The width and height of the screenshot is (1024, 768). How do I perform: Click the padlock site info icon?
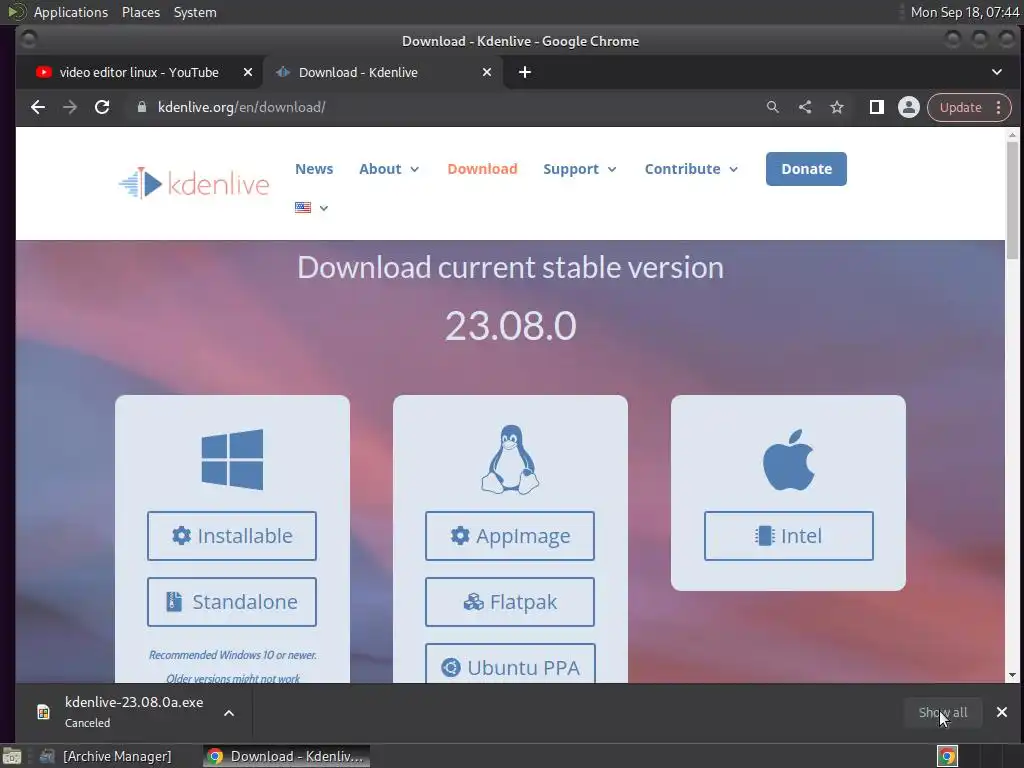[142, 107]
